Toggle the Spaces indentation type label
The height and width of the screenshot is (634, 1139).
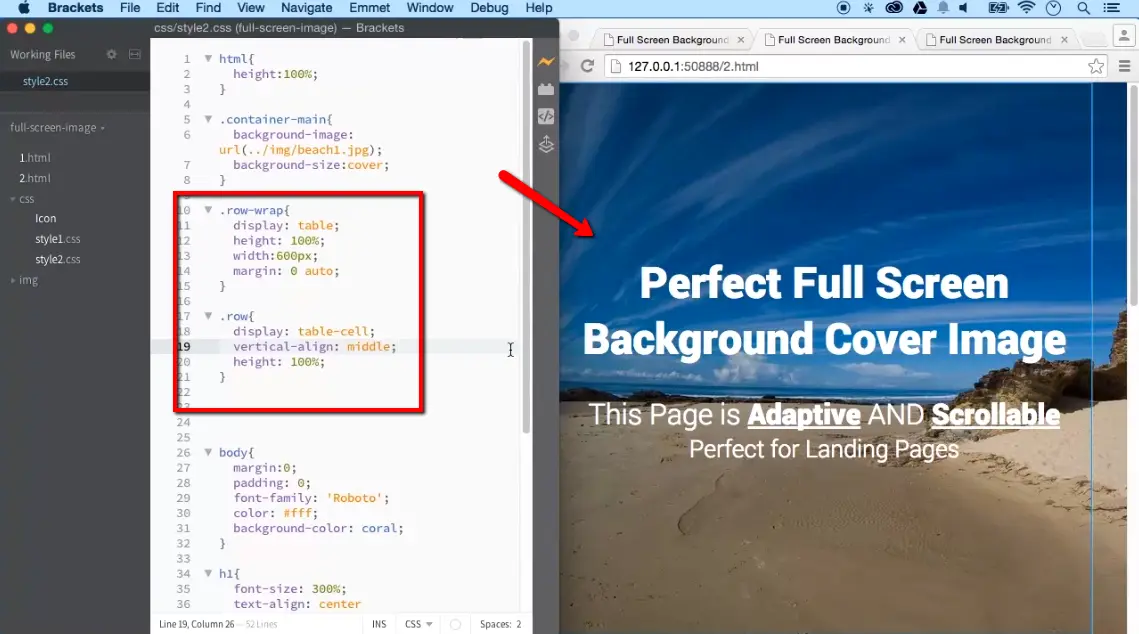click(x=495, y=624)
